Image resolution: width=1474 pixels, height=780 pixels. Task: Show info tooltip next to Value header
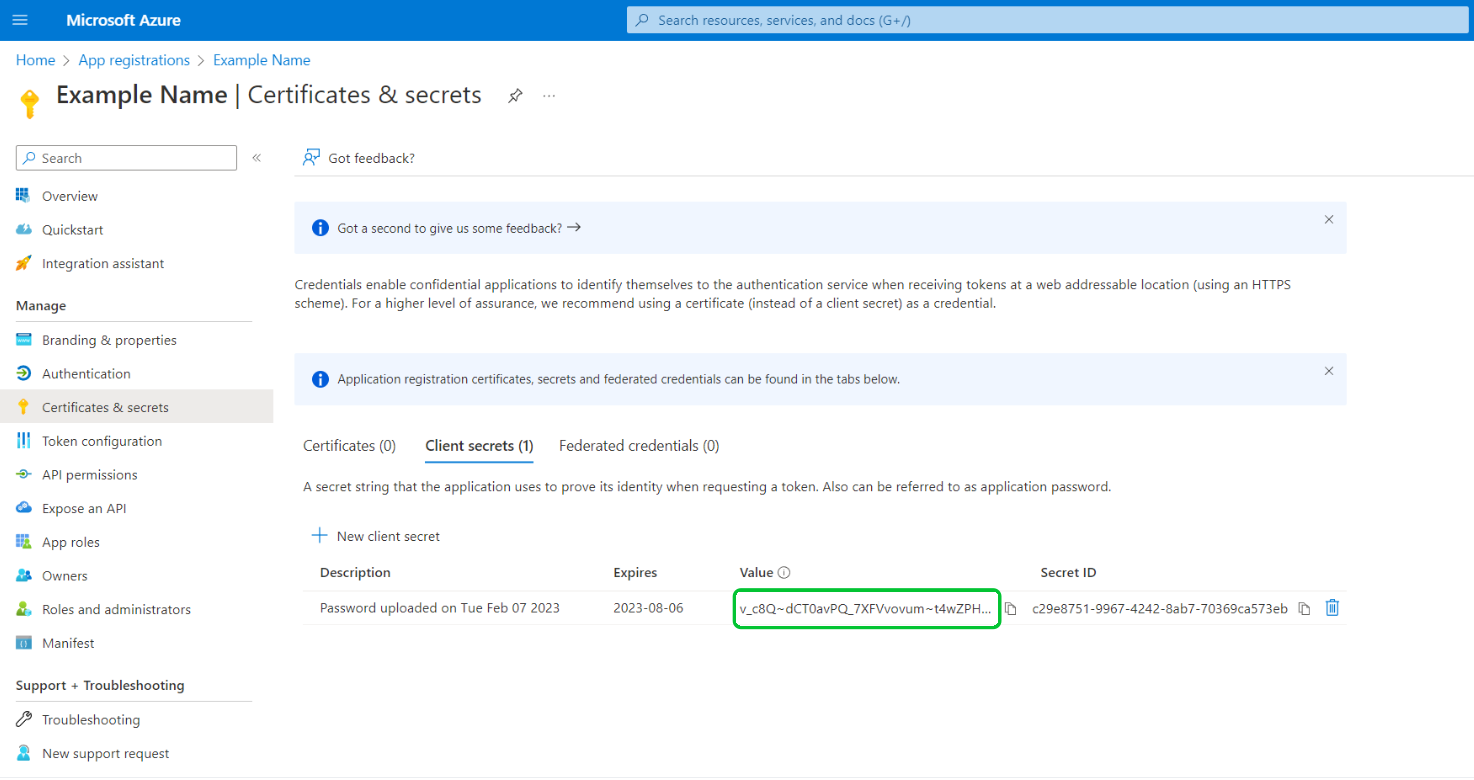pos(784,573)
